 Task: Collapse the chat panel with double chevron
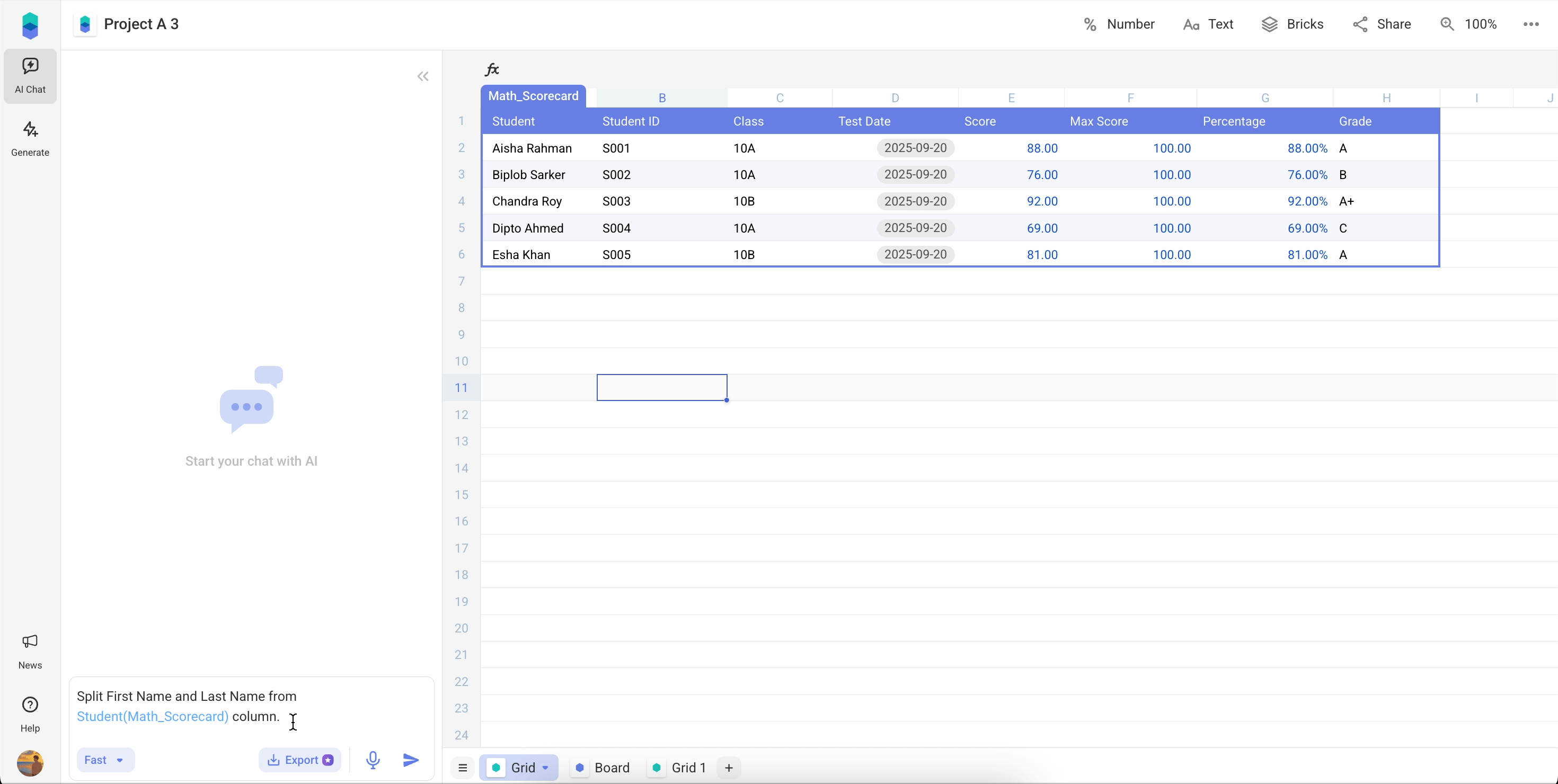pos(423,76)
